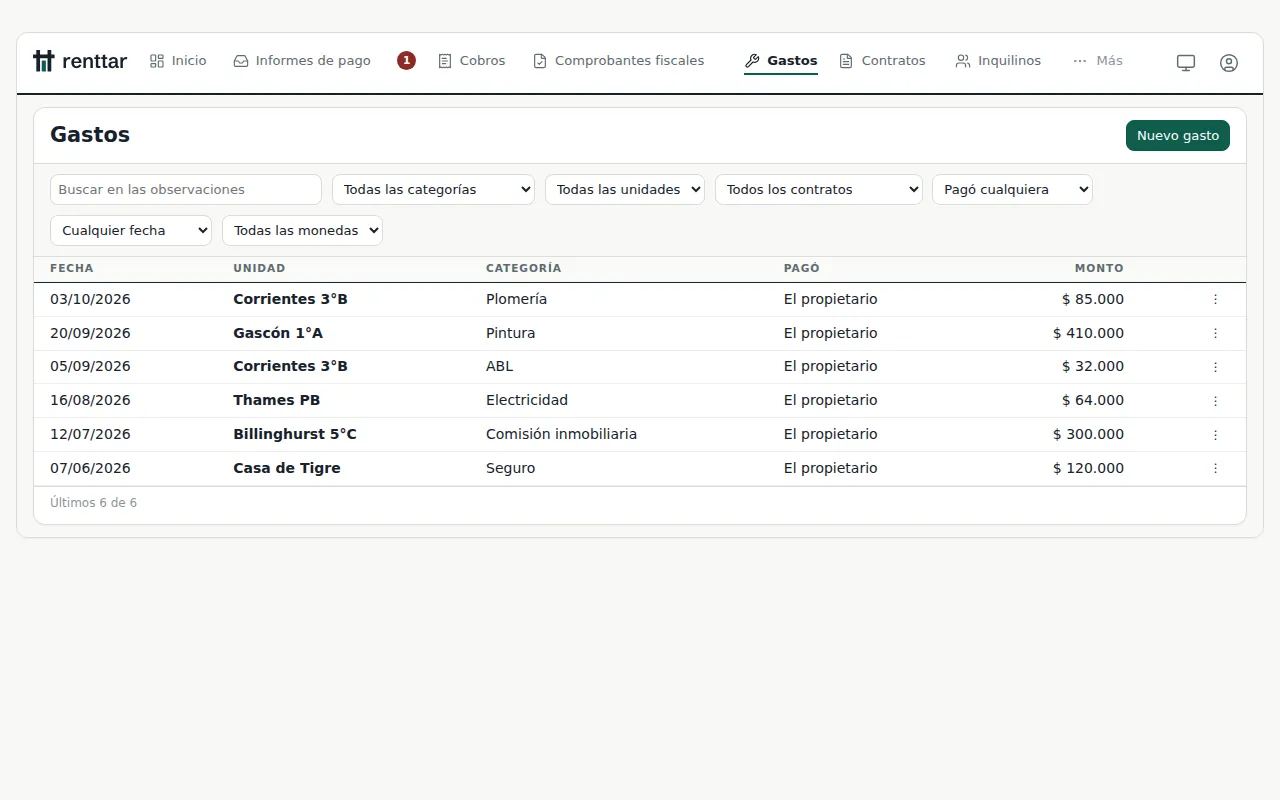The height and width of the screenshot is (800, 1280).
Task: Go to Inicio dashboard
Action: click(x=178, y=61)
